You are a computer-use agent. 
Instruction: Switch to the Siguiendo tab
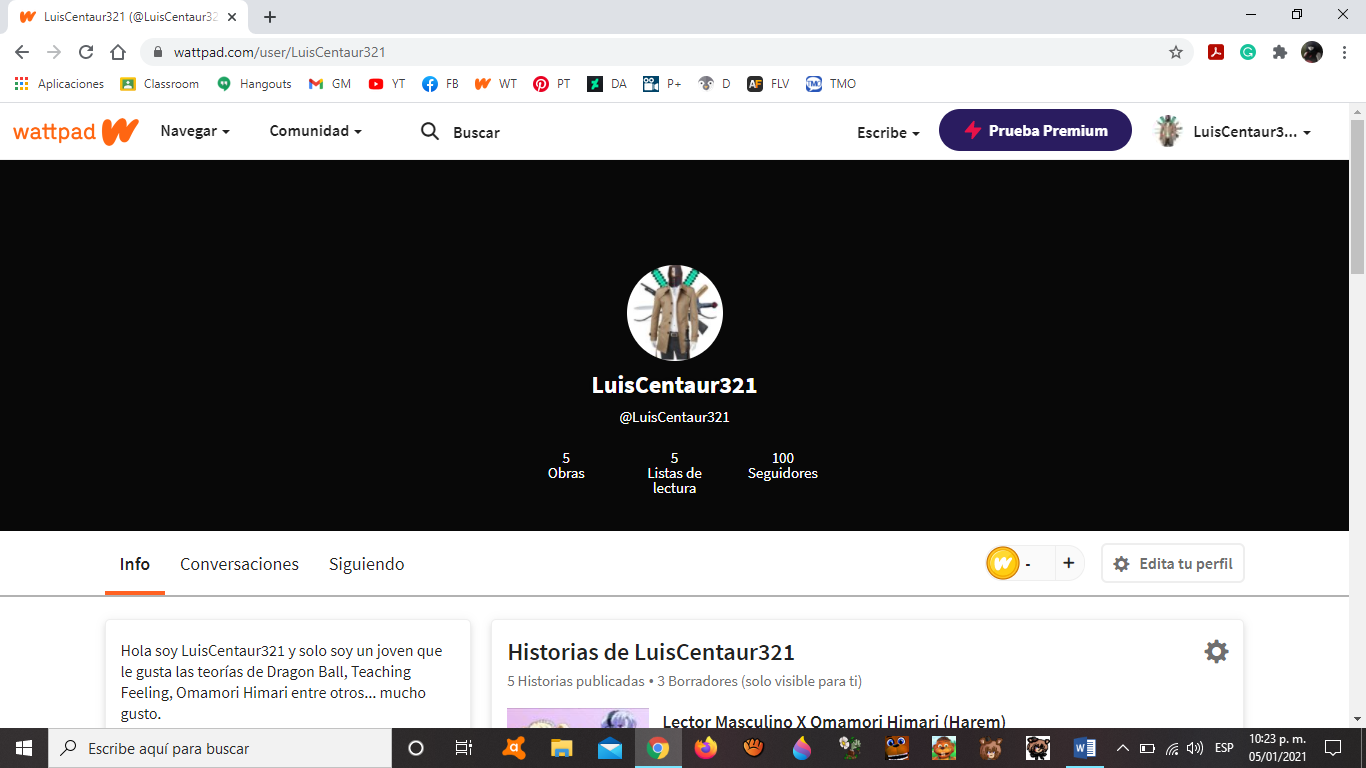pyautogui.click(x=367, y=564)
